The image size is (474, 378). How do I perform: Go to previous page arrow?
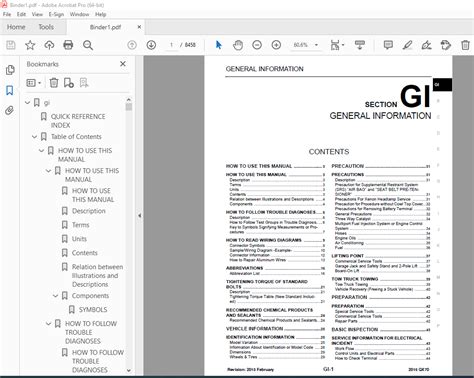[x=132, y=45]
